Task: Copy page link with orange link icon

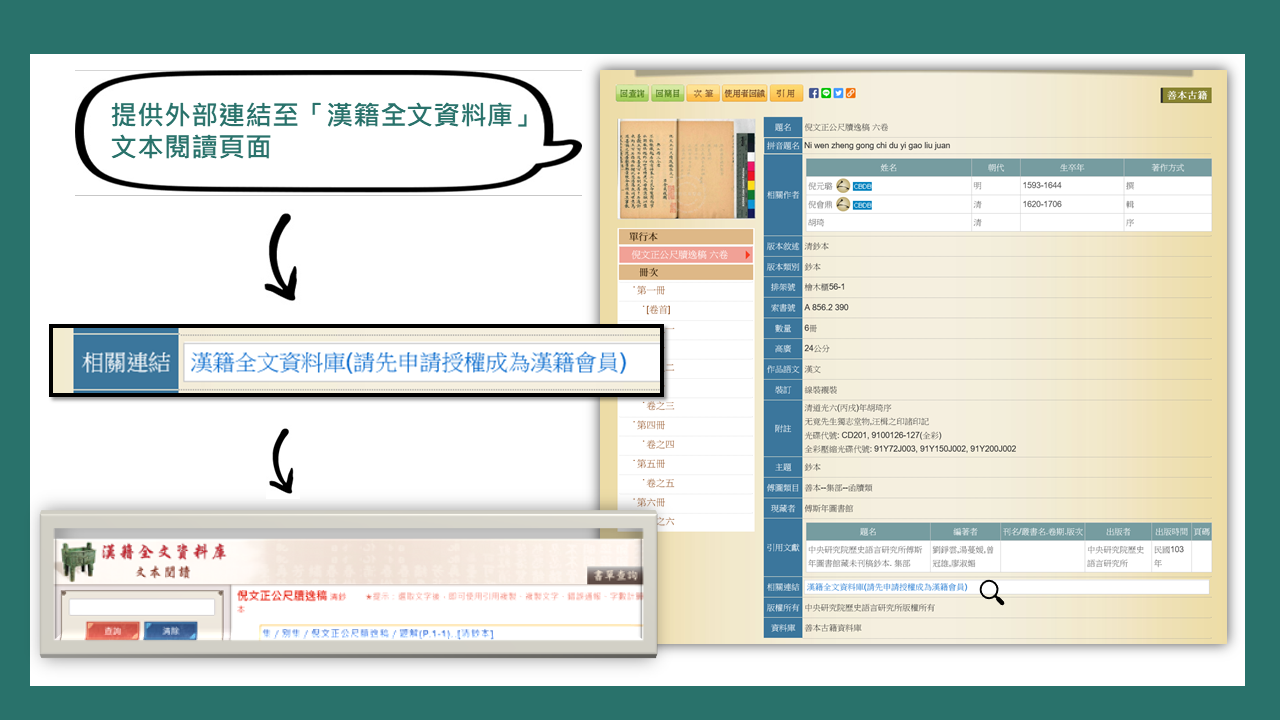Action: [850, 94]
